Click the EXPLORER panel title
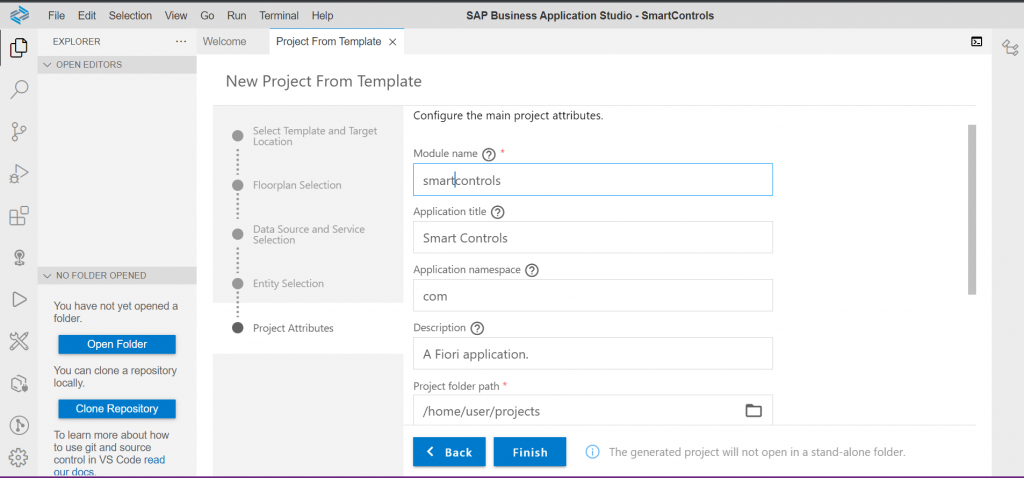 [x=76, y=41]
